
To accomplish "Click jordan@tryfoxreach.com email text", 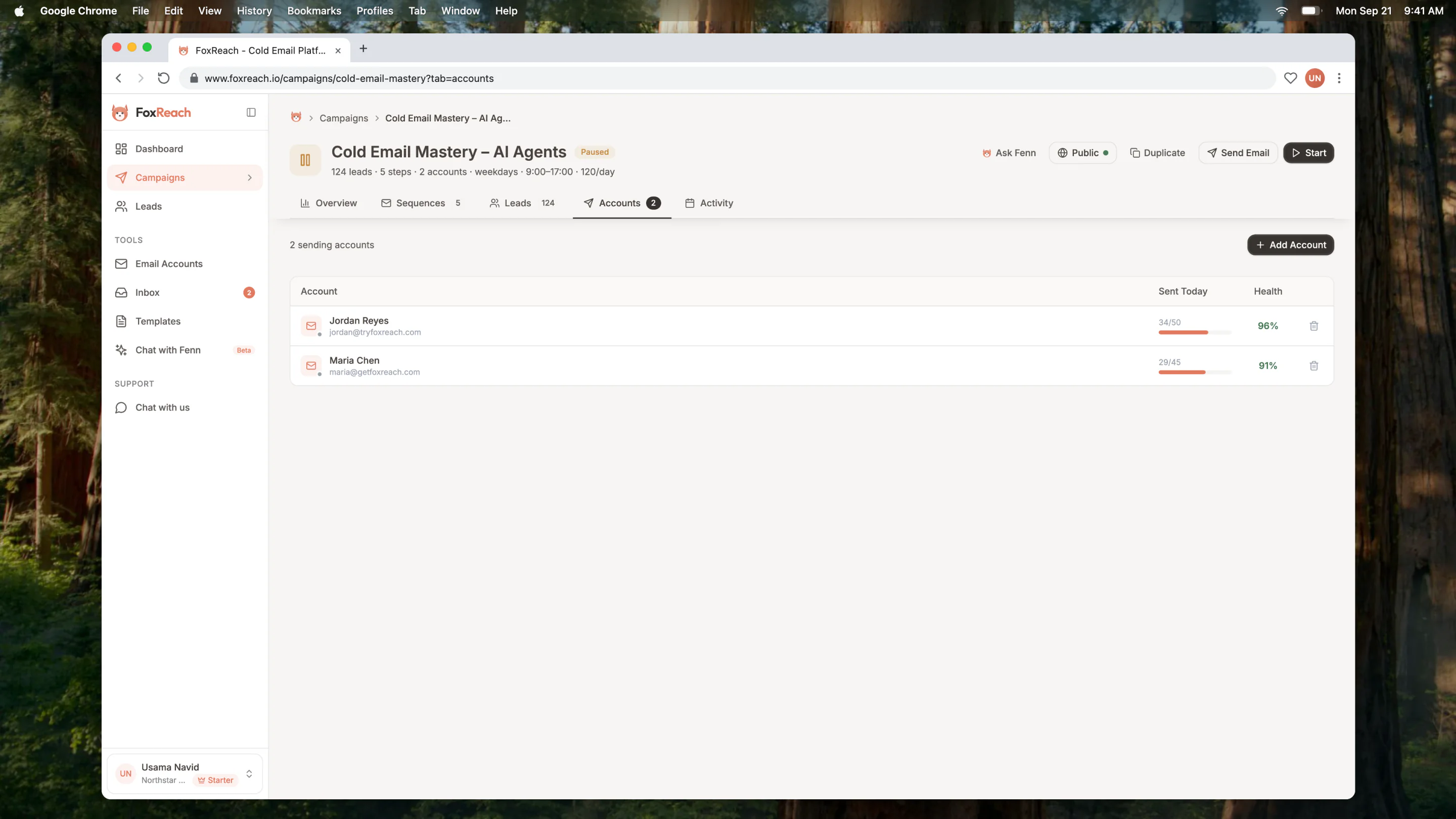I will [375, 332].
